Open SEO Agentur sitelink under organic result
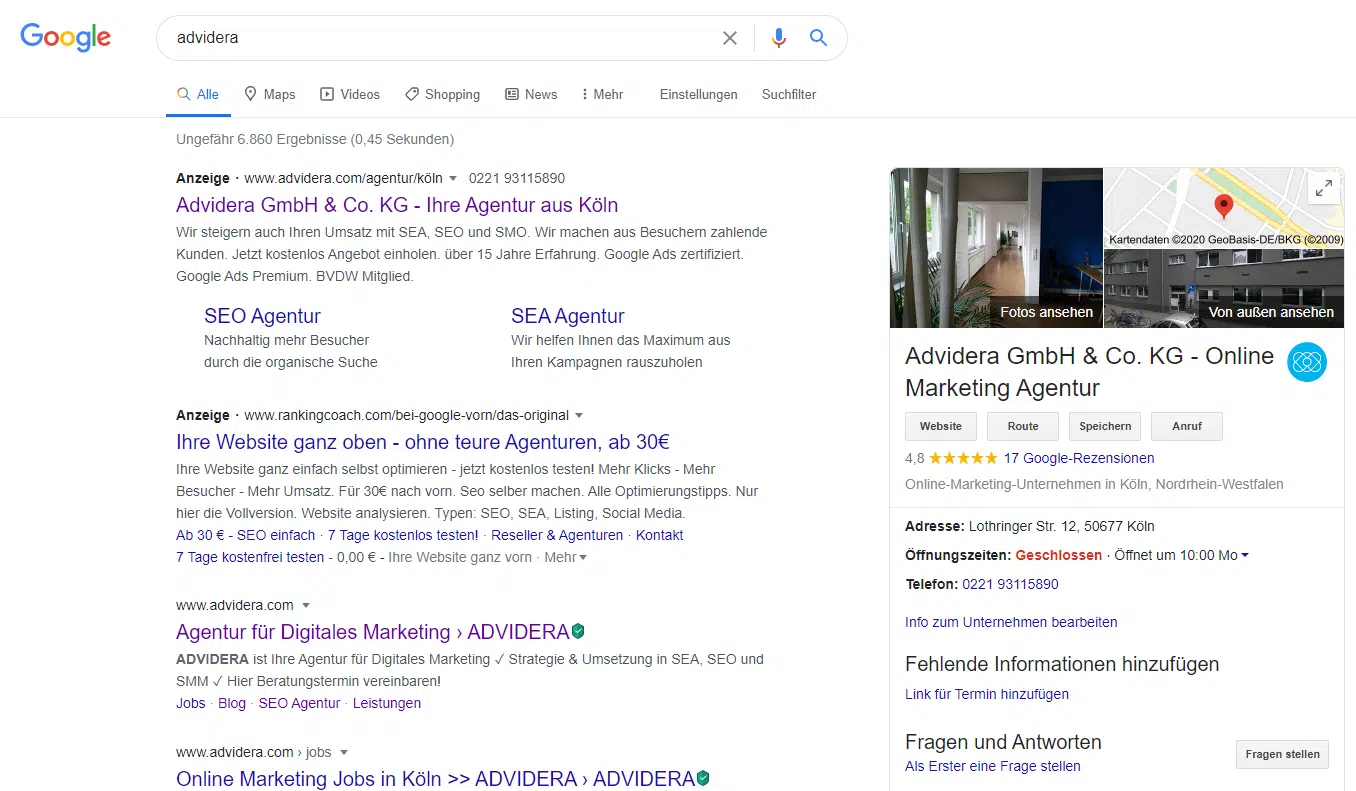The width and height of the screenshot is (1356, 791). click(x=300, y=703)
